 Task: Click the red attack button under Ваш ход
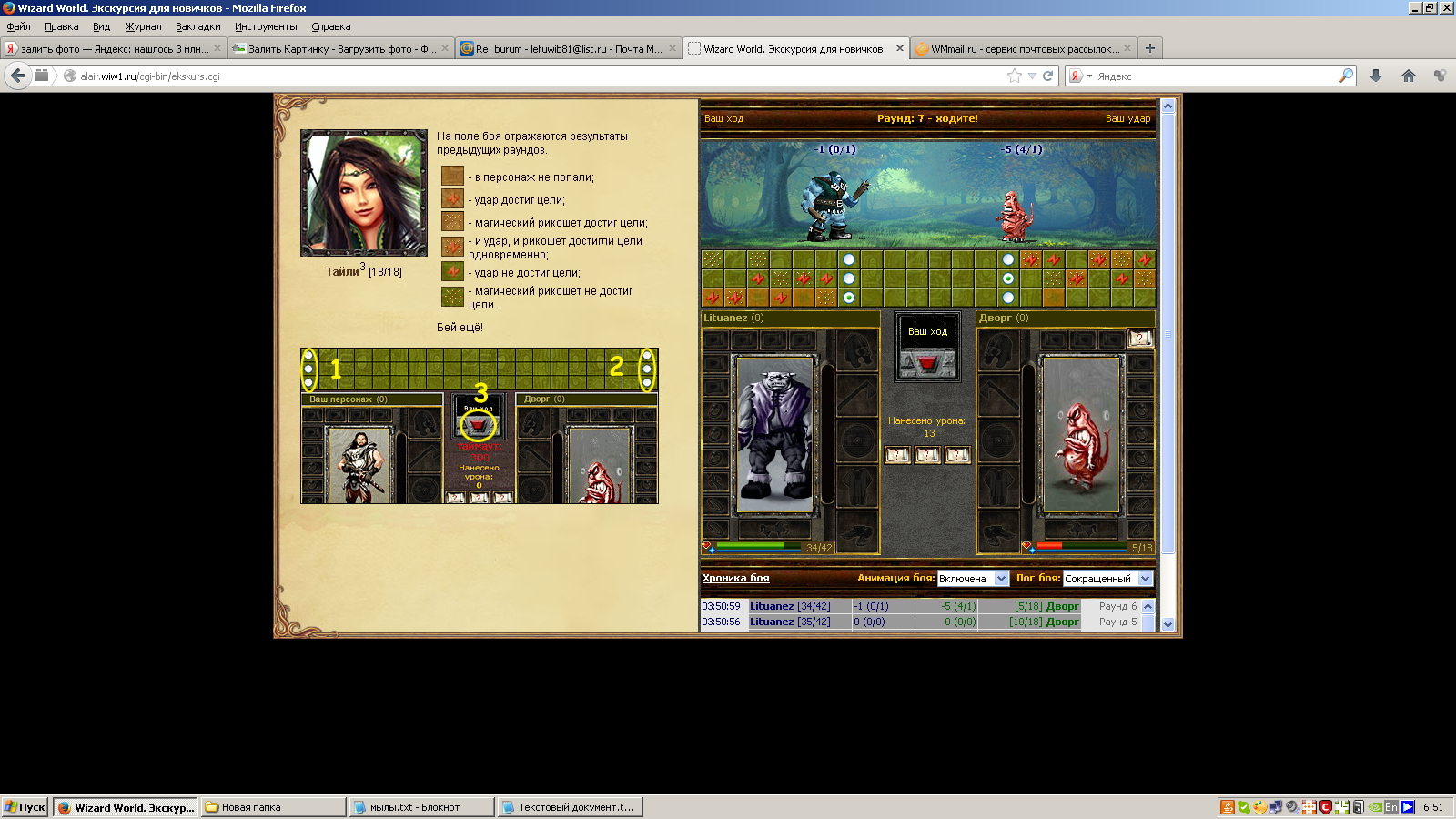tap(926, 363)
